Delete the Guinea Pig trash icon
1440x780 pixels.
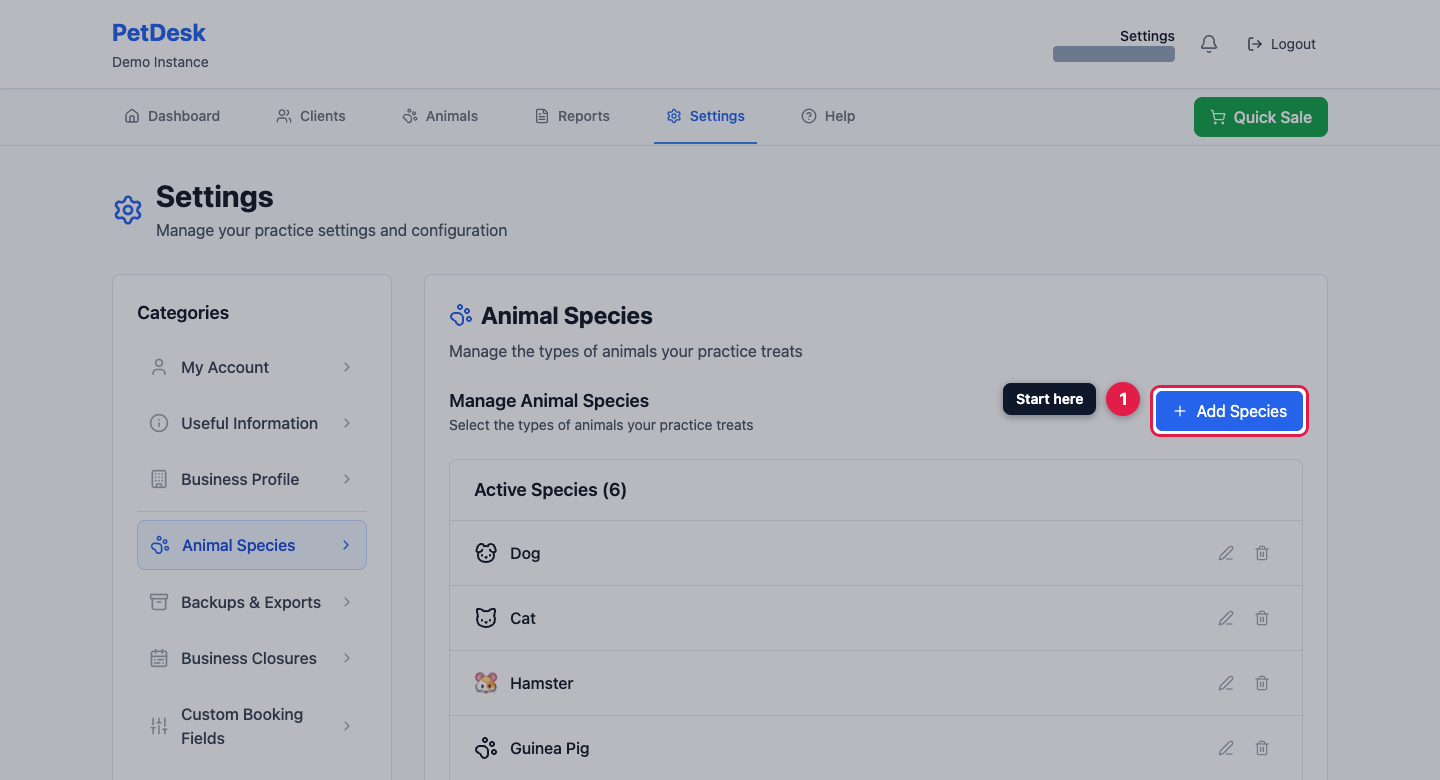[1262, 748]
